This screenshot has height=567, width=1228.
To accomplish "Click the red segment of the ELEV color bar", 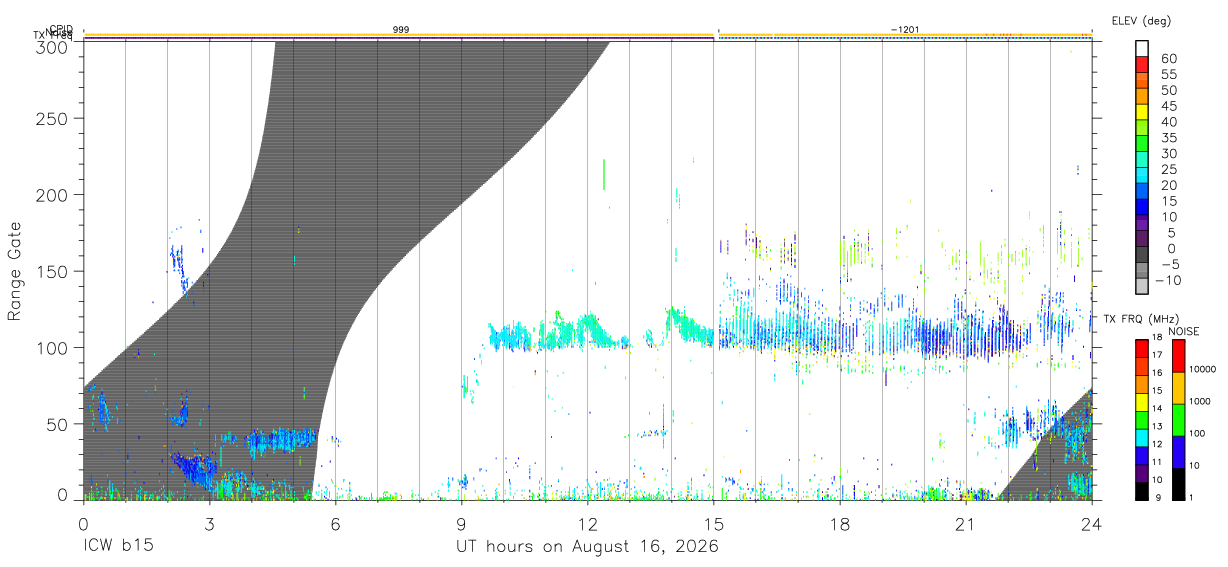I will click(x=1143, y=65).
